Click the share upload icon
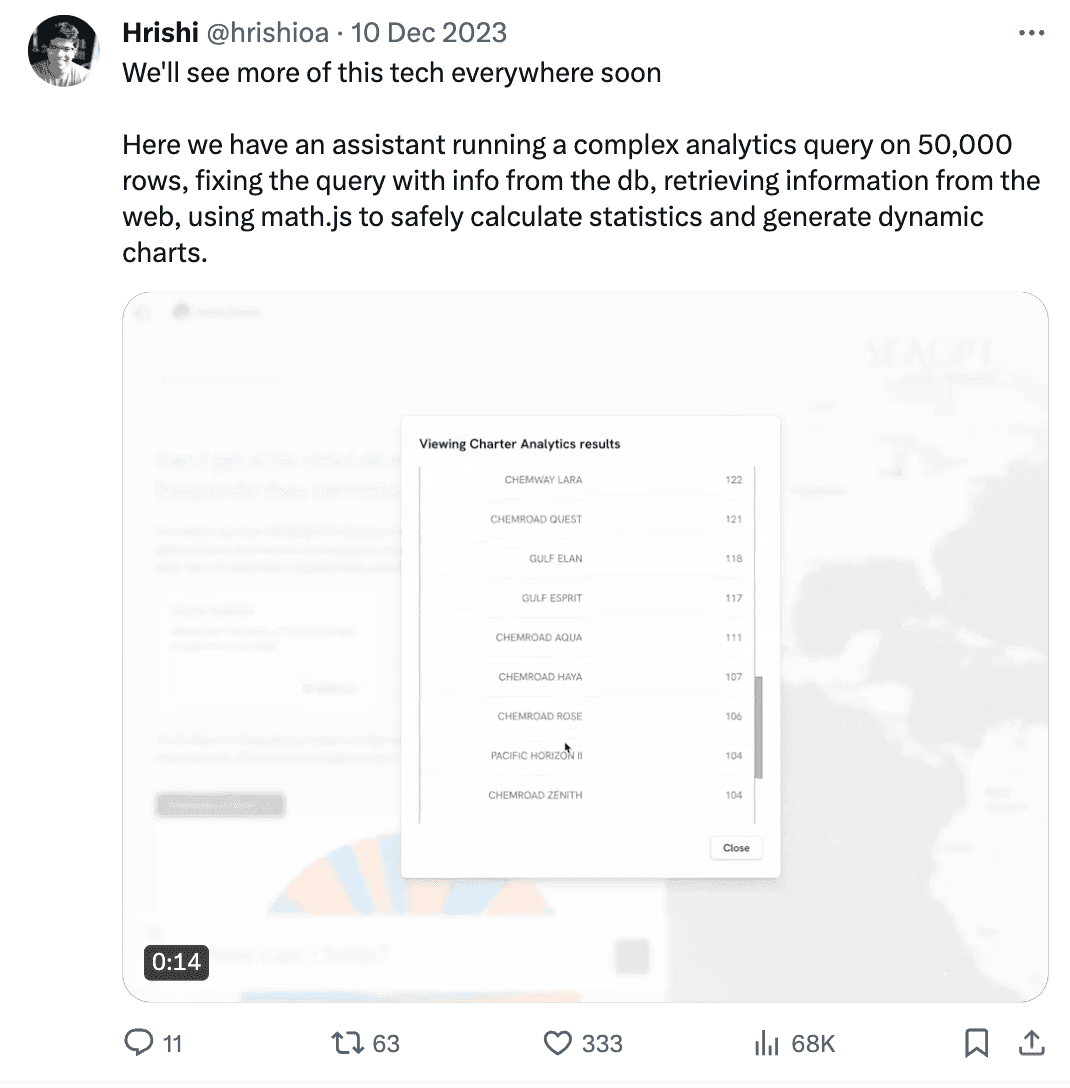Viewport: 1070px width, 1088px height. pyautogui.click(x=1032, y=1043)
